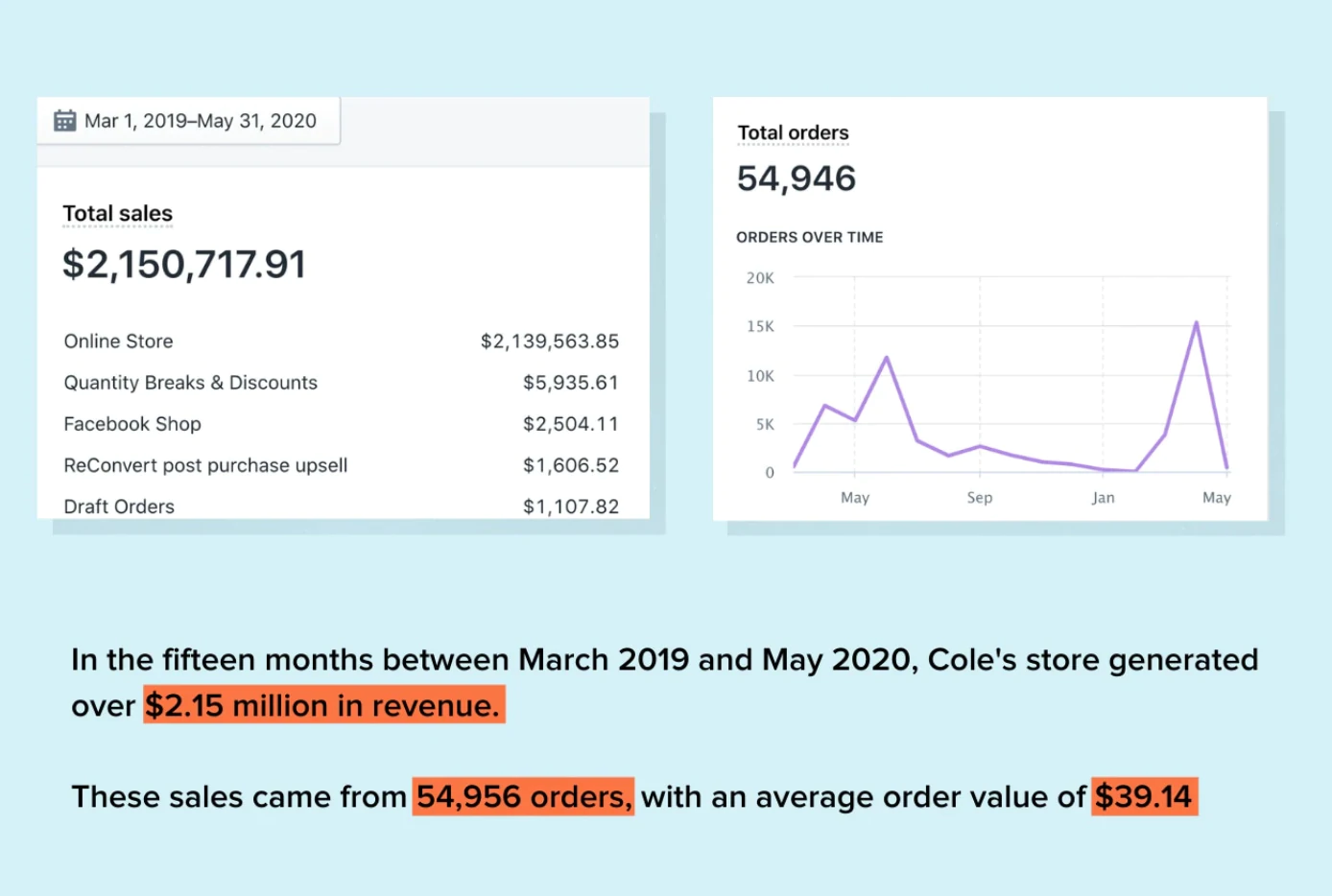This screenshot has height=896, width=1332.
Task: Click the calendar icon in date picker
Action: click(x=64, y=121)
